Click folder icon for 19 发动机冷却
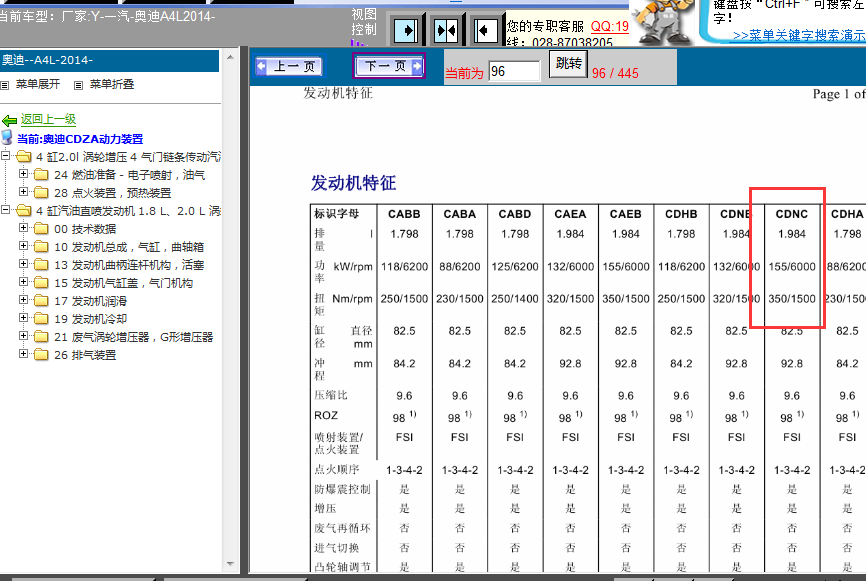Screen dimensions: 866x581 [x=41, y=319]
